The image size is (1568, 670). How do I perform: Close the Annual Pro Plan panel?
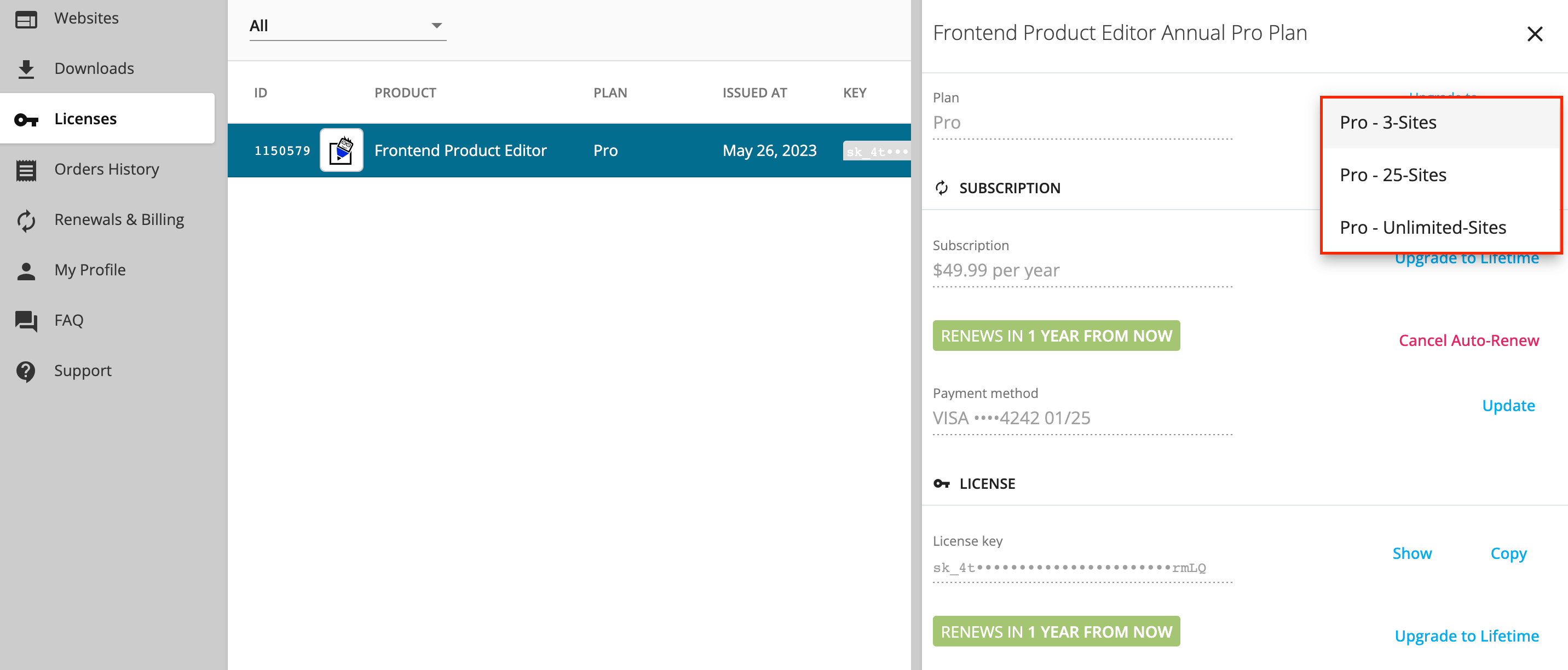1535,34
